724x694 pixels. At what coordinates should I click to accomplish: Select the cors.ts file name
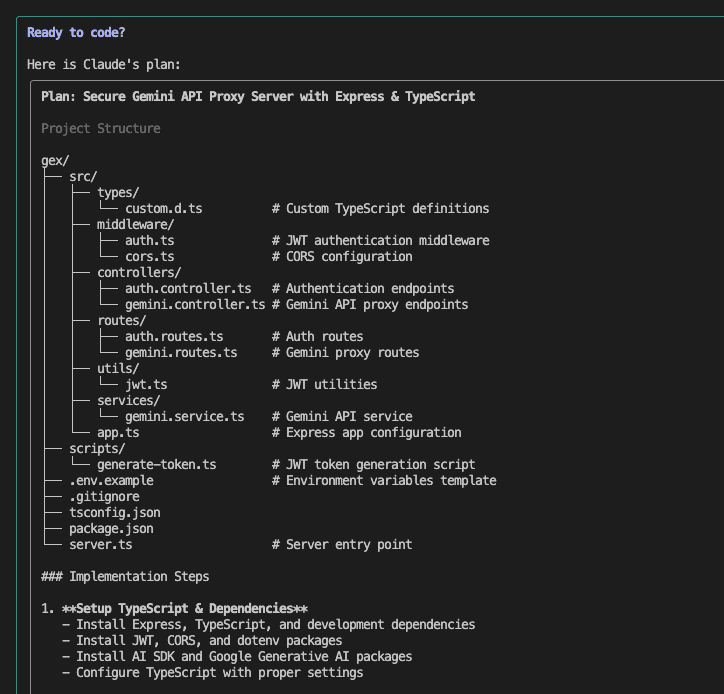tap(150, 257)
